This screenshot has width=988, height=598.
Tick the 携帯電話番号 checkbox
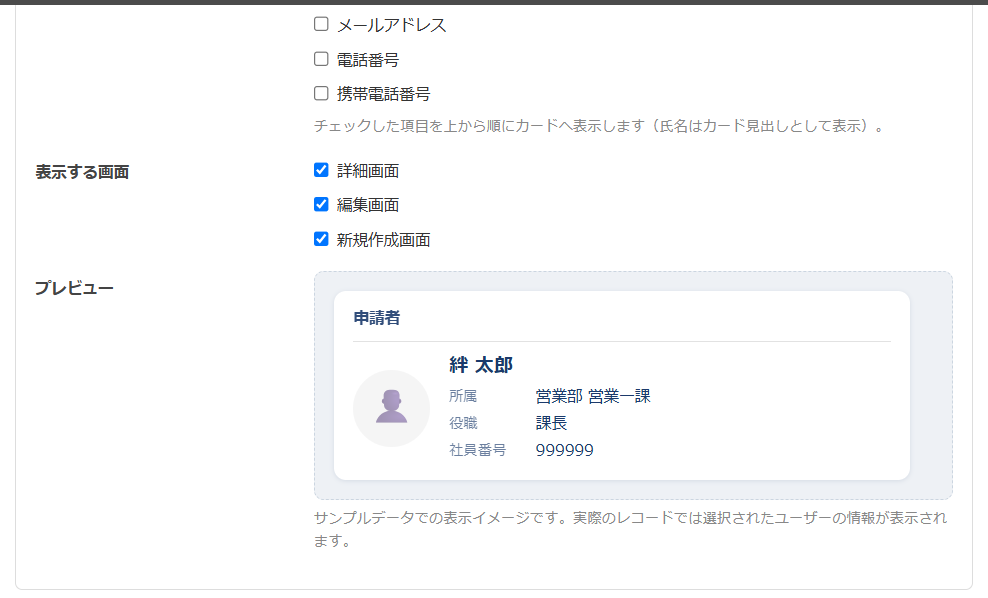pyautogui.click(x=321, y=94)
